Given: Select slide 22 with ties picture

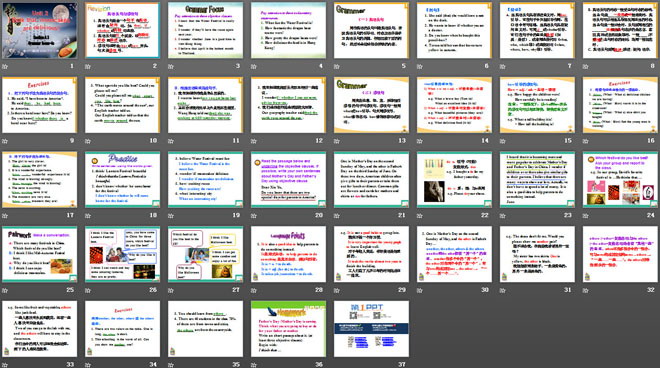Looking at the screenshot, I should [454, 179].
